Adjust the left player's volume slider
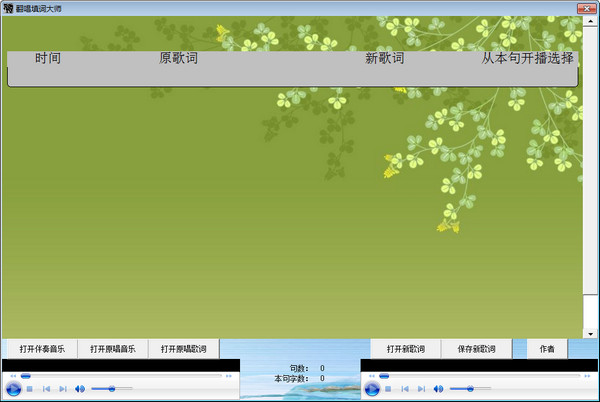This screenshot has width=600, height=402. pos(111,388)
